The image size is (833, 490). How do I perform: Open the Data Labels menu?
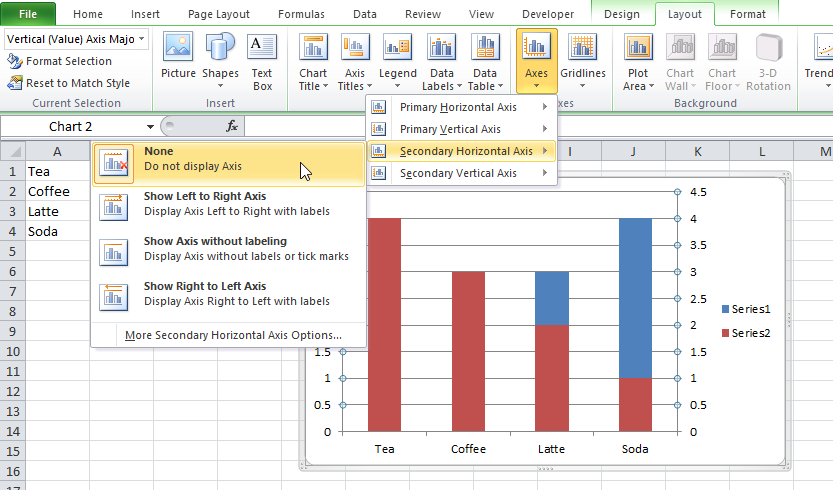(x=441, y=62)
